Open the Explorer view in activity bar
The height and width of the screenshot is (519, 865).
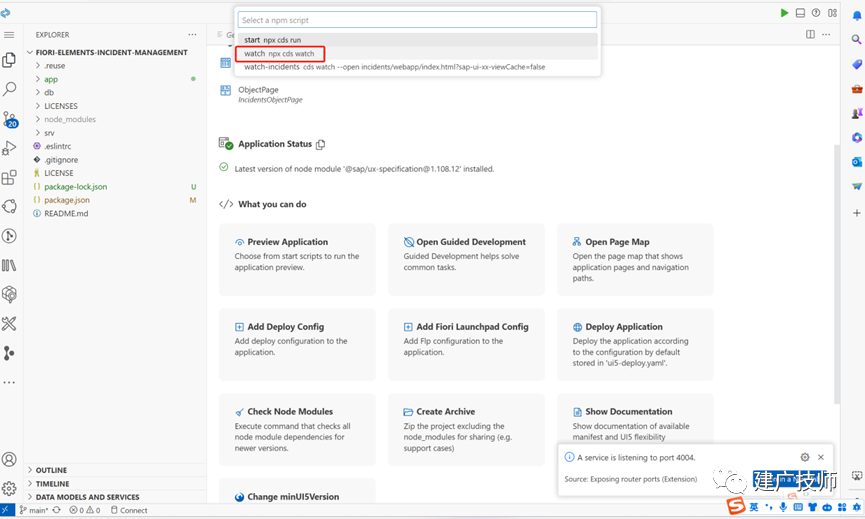(x=9, y=60)
